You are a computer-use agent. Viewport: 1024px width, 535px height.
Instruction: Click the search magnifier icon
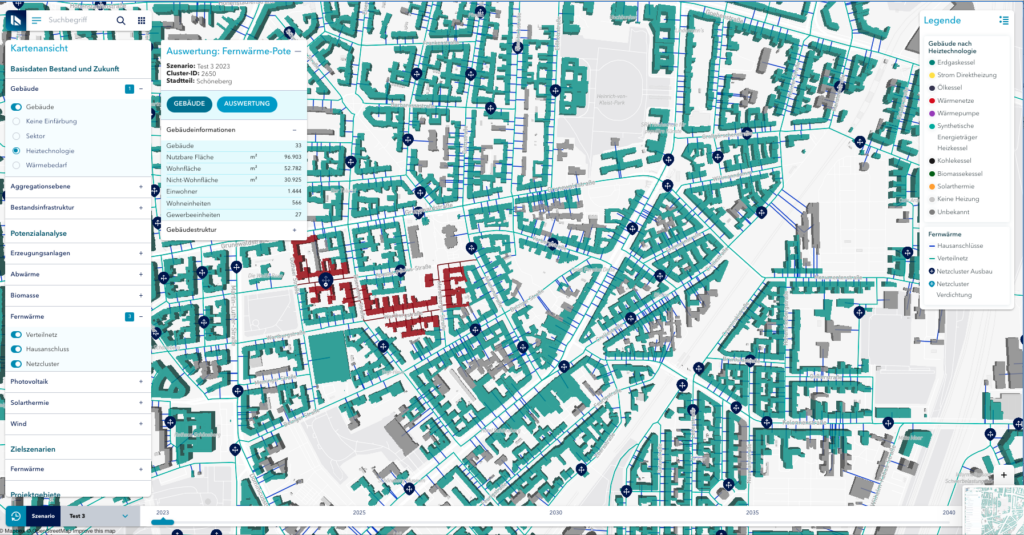(x=121, y=20)
